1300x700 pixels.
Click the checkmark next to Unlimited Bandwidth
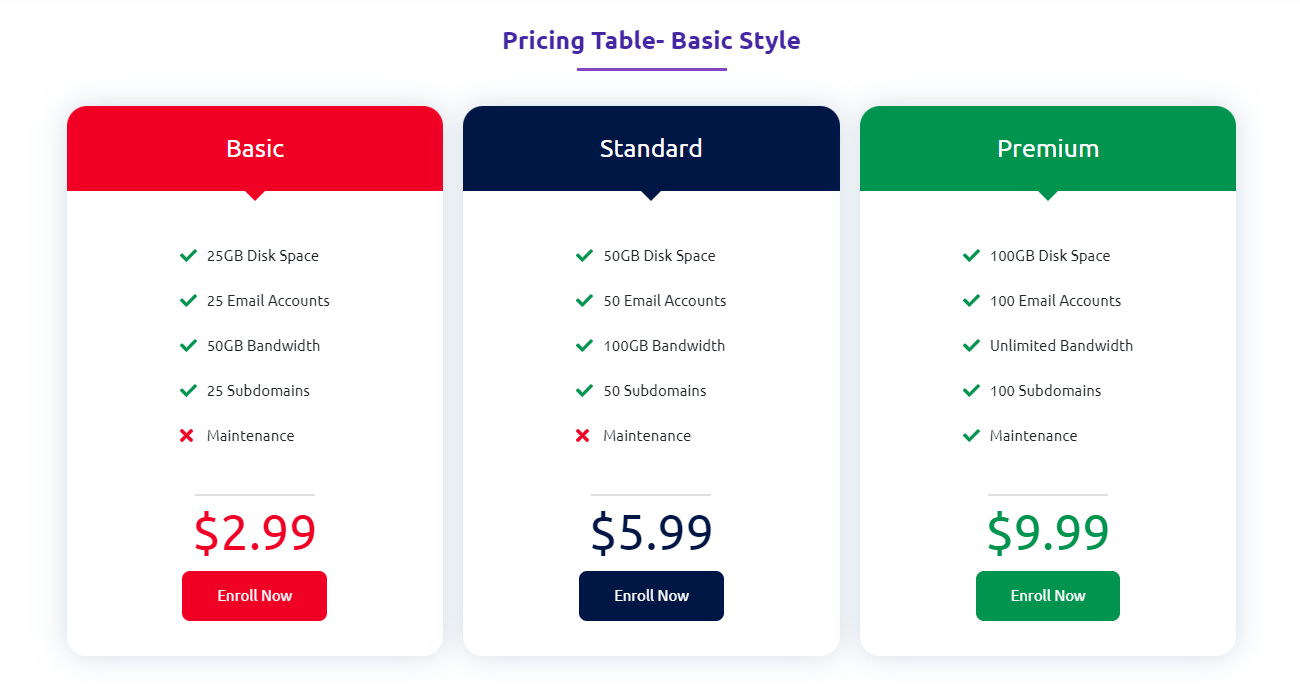(x=970, y=346)
